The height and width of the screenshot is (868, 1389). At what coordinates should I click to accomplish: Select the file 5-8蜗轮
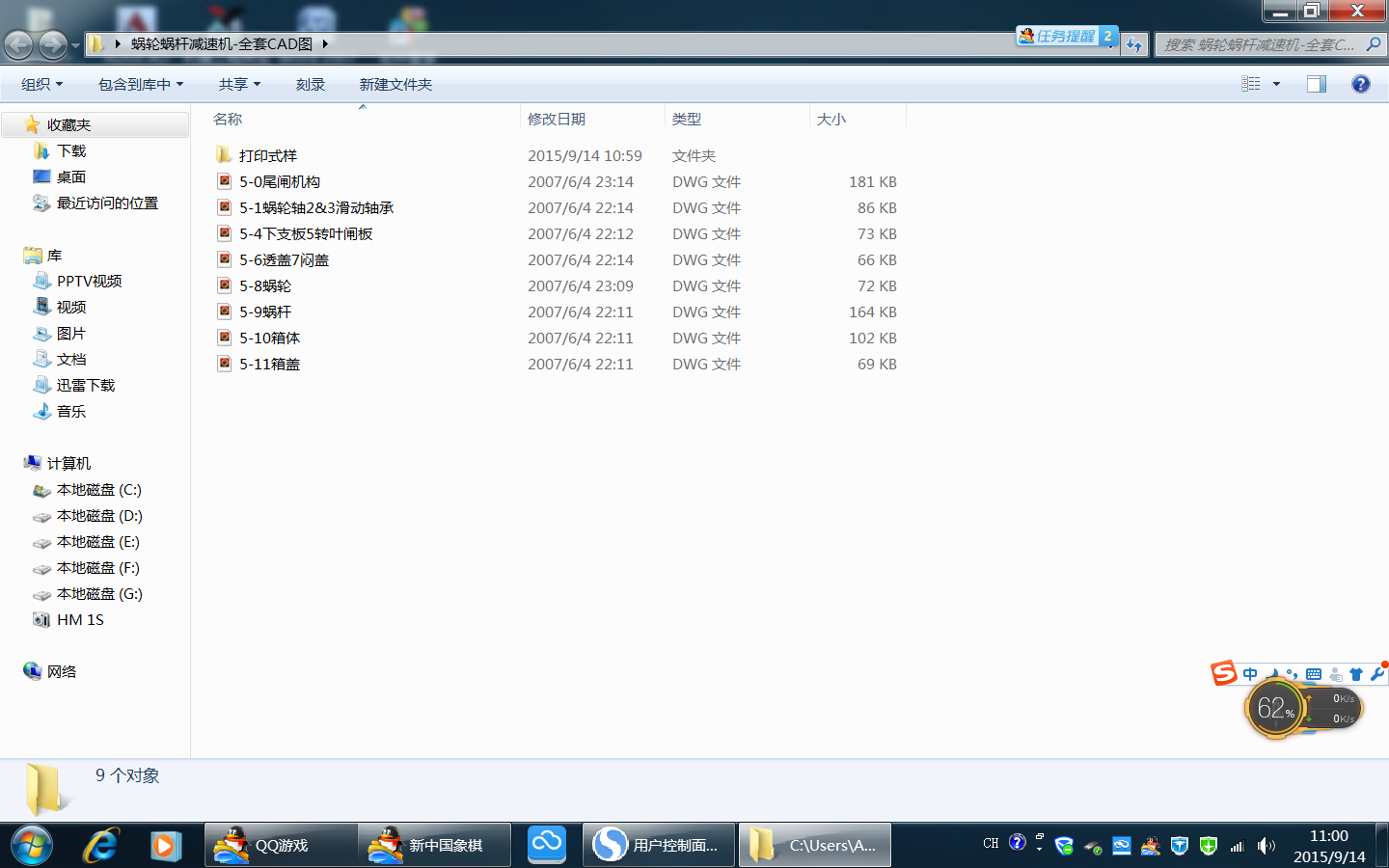(265, 286)
